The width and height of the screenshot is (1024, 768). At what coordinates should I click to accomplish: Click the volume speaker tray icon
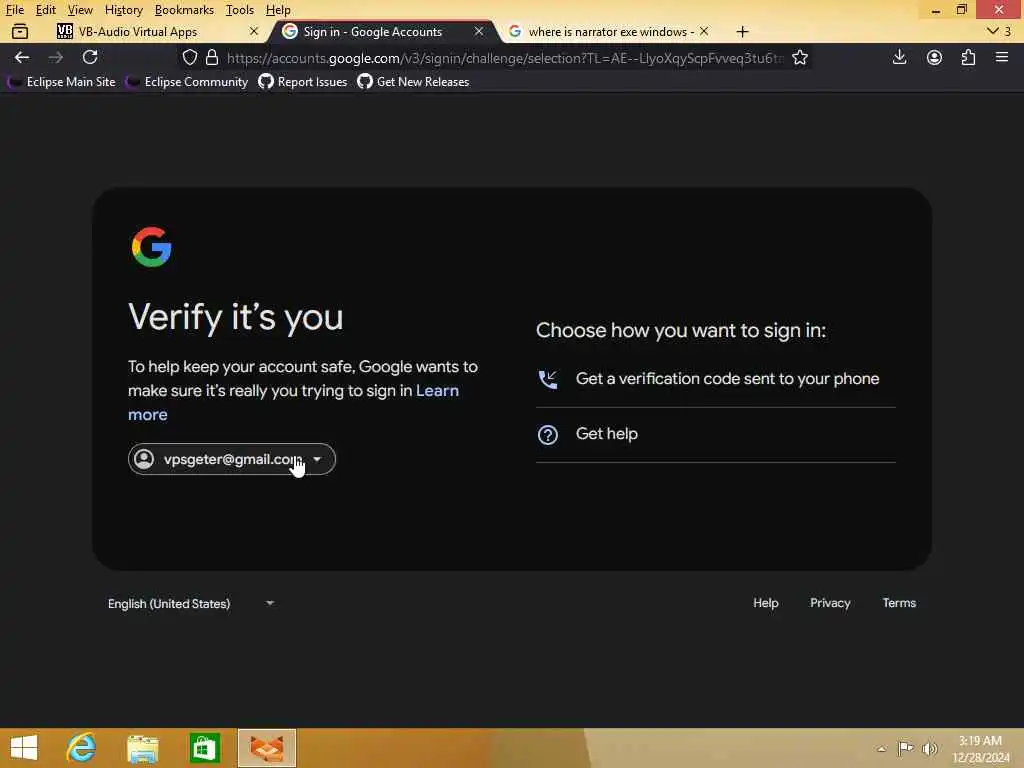930,748
